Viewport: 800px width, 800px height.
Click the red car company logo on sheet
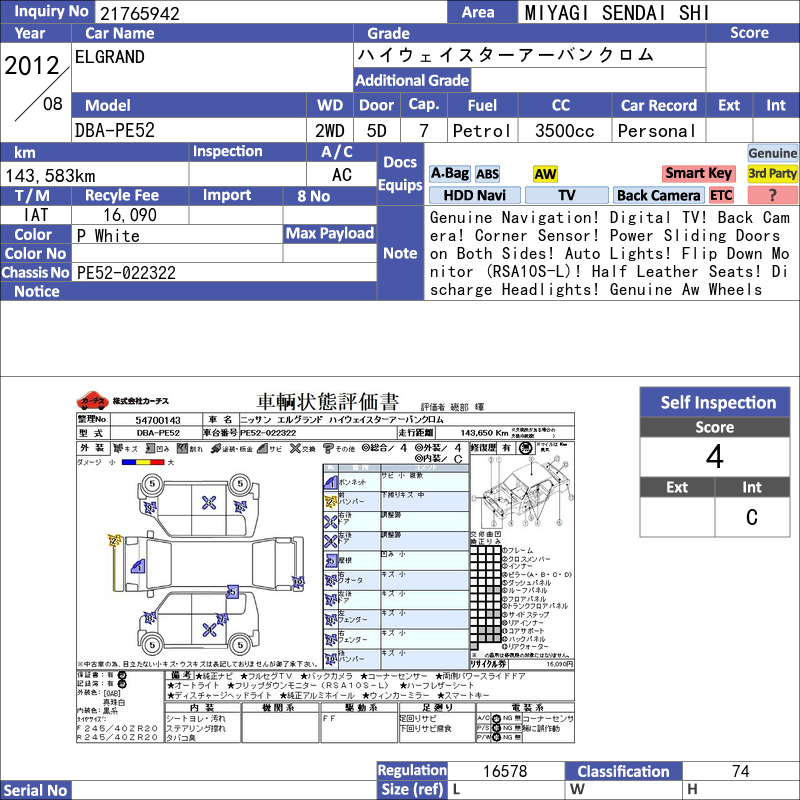(x=92, y=401)
